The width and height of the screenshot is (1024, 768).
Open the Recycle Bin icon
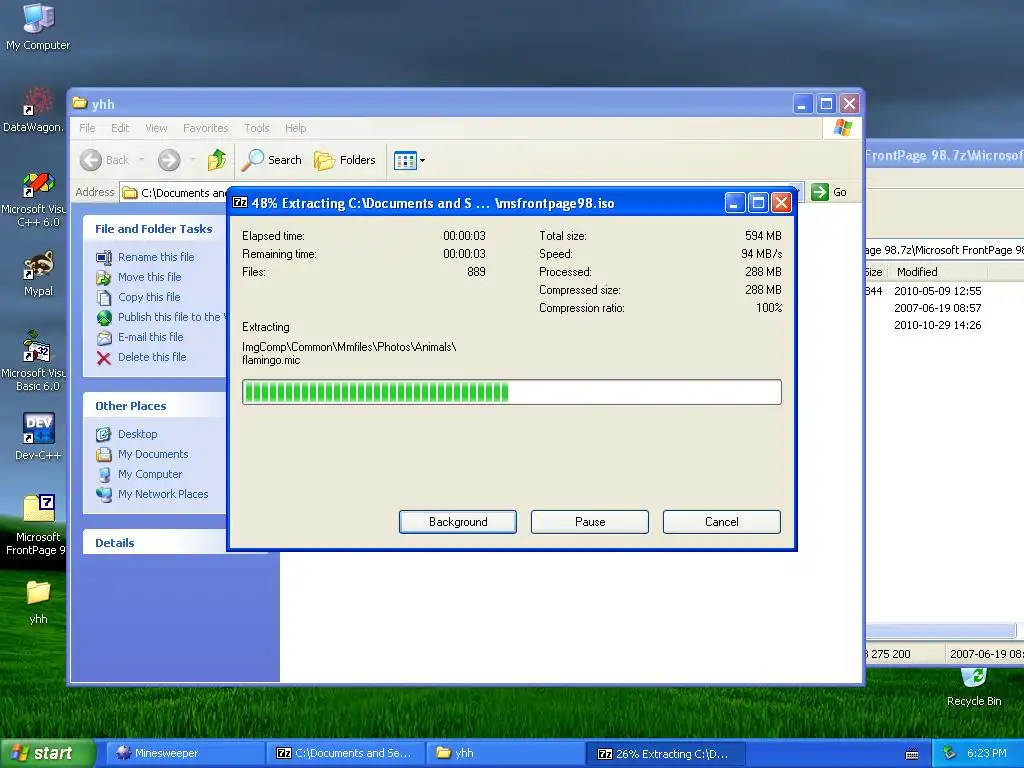pyautogui.click(x=974, y=687)
